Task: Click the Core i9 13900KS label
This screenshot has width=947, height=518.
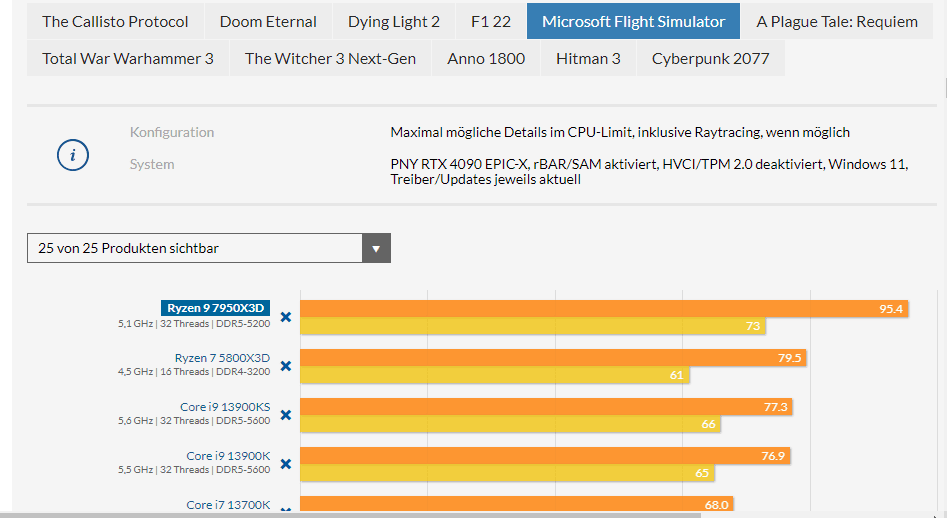Action: tap(225, 407)
